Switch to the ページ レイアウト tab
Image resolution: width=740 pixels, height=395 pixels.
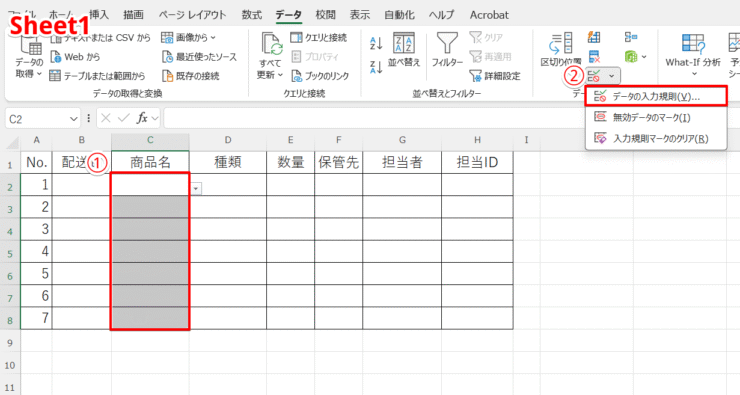pyautogui.click(x=192, y=15)
